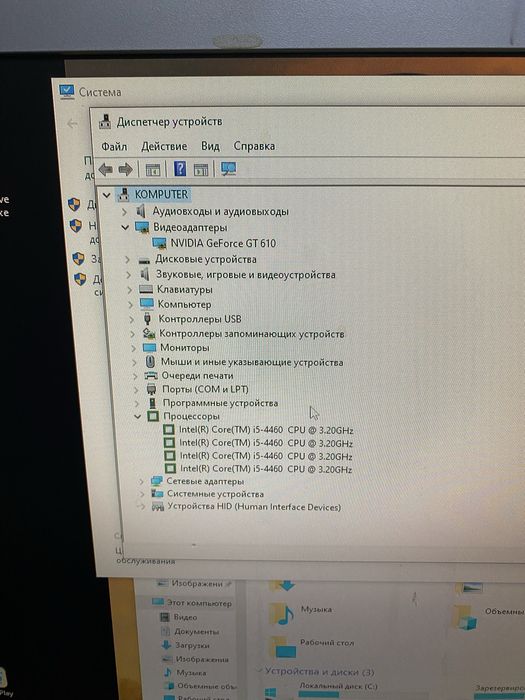The width and height of the screenshot is (525, 700).
Task: Click the Контроллеры USB plug icon
Action: pos(147,319)
